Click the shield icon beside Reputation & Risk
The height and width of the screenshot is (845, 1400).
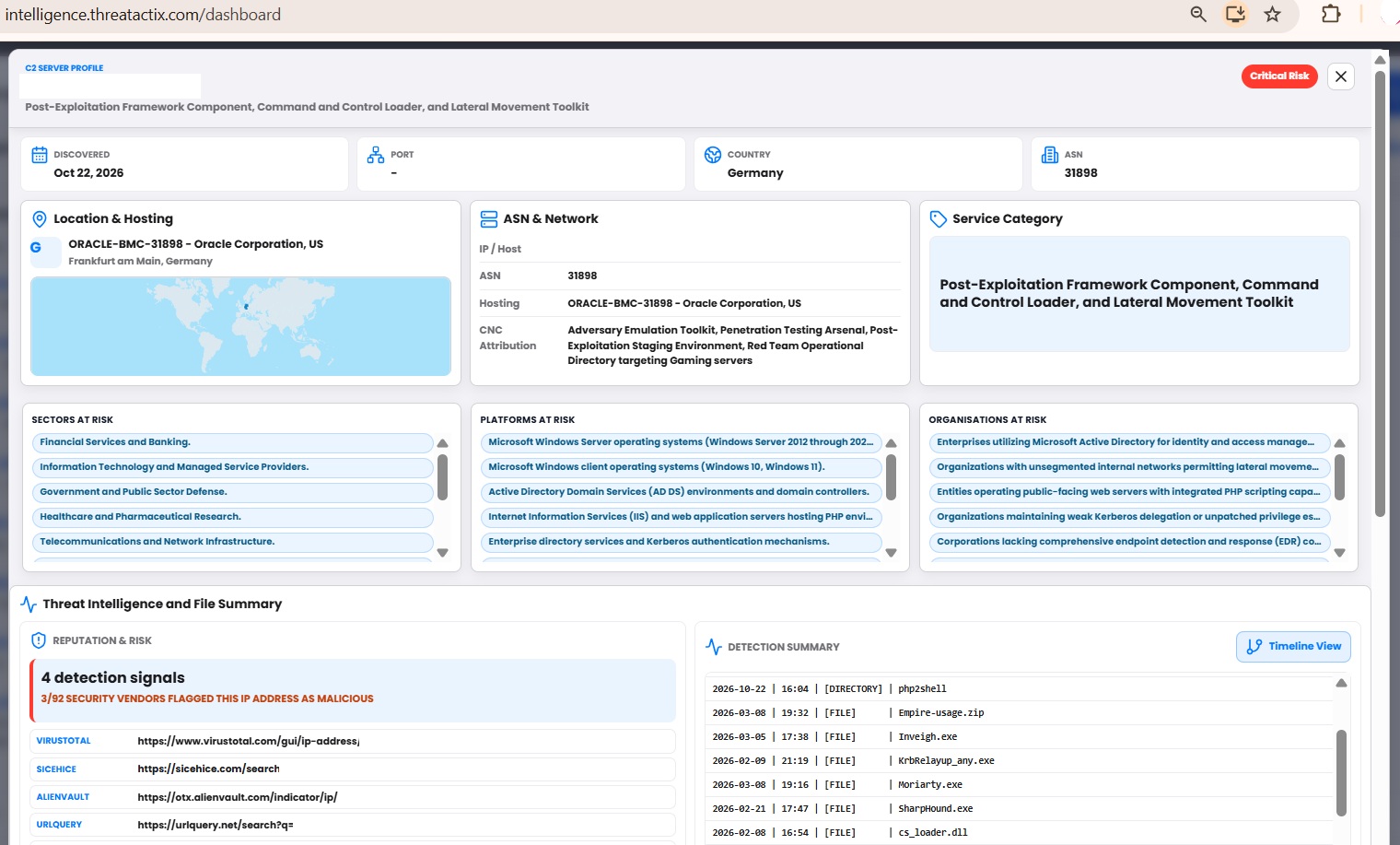pyautogui.click(x=39, y=640)
